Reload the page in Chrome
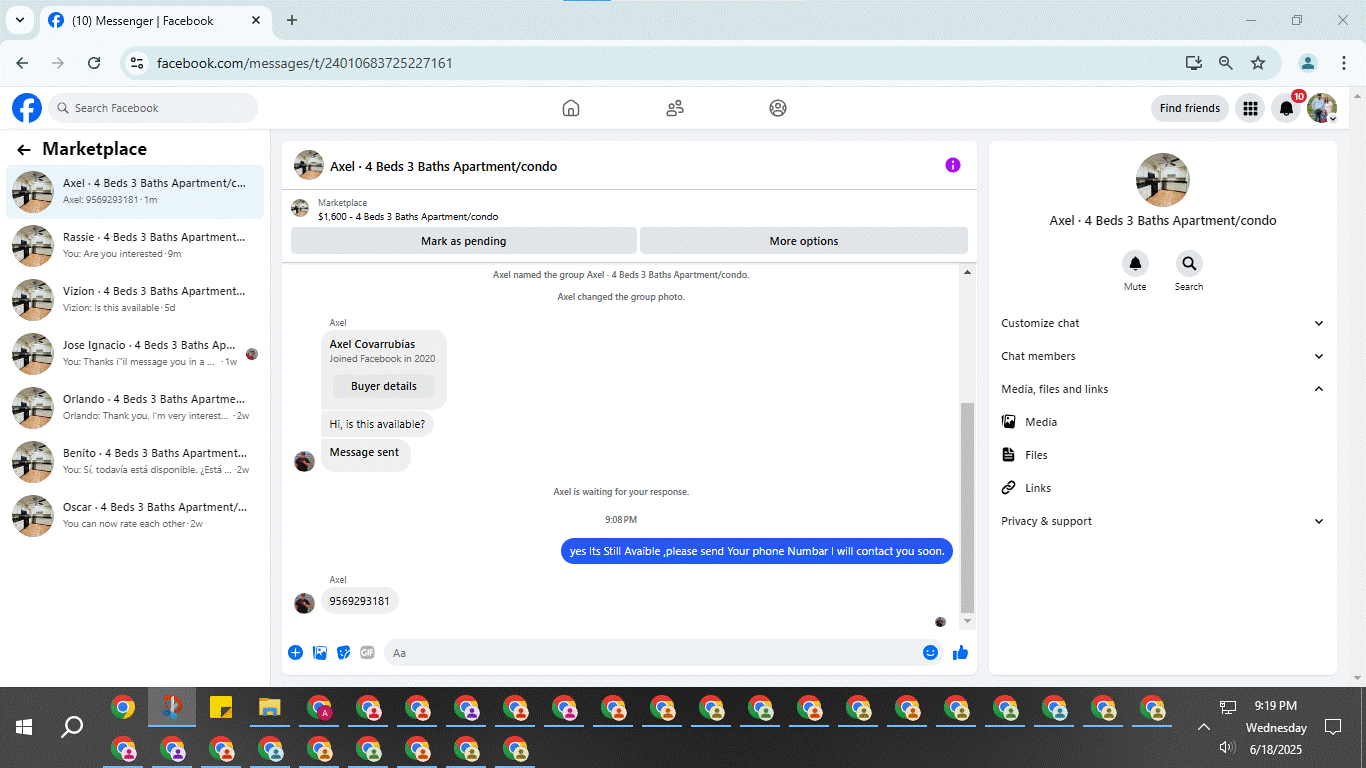 pos(94,63)
